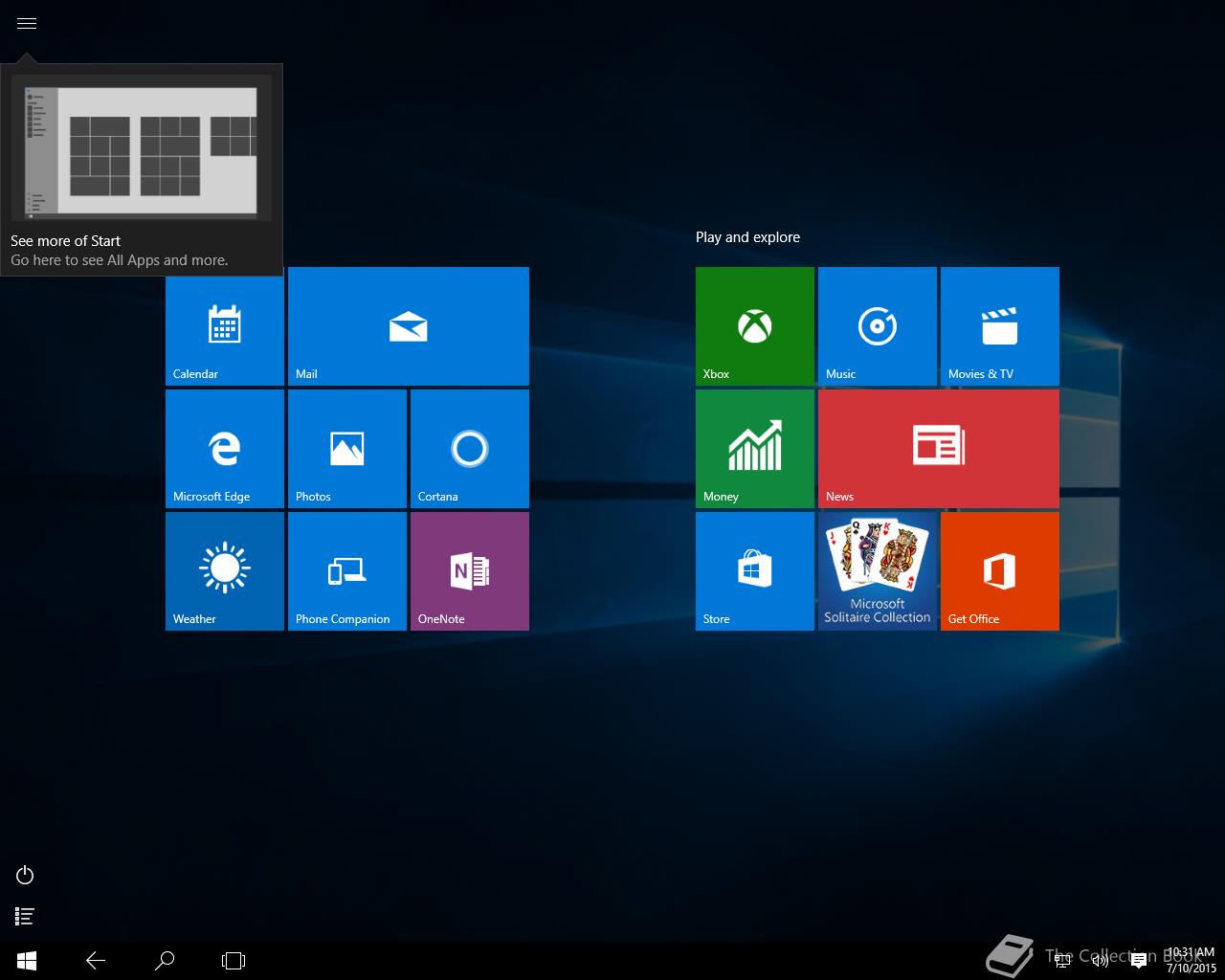Viewport: 1225px width, 980px height.
Task: Launch the Xbox tile
Action: coord(755,326)
